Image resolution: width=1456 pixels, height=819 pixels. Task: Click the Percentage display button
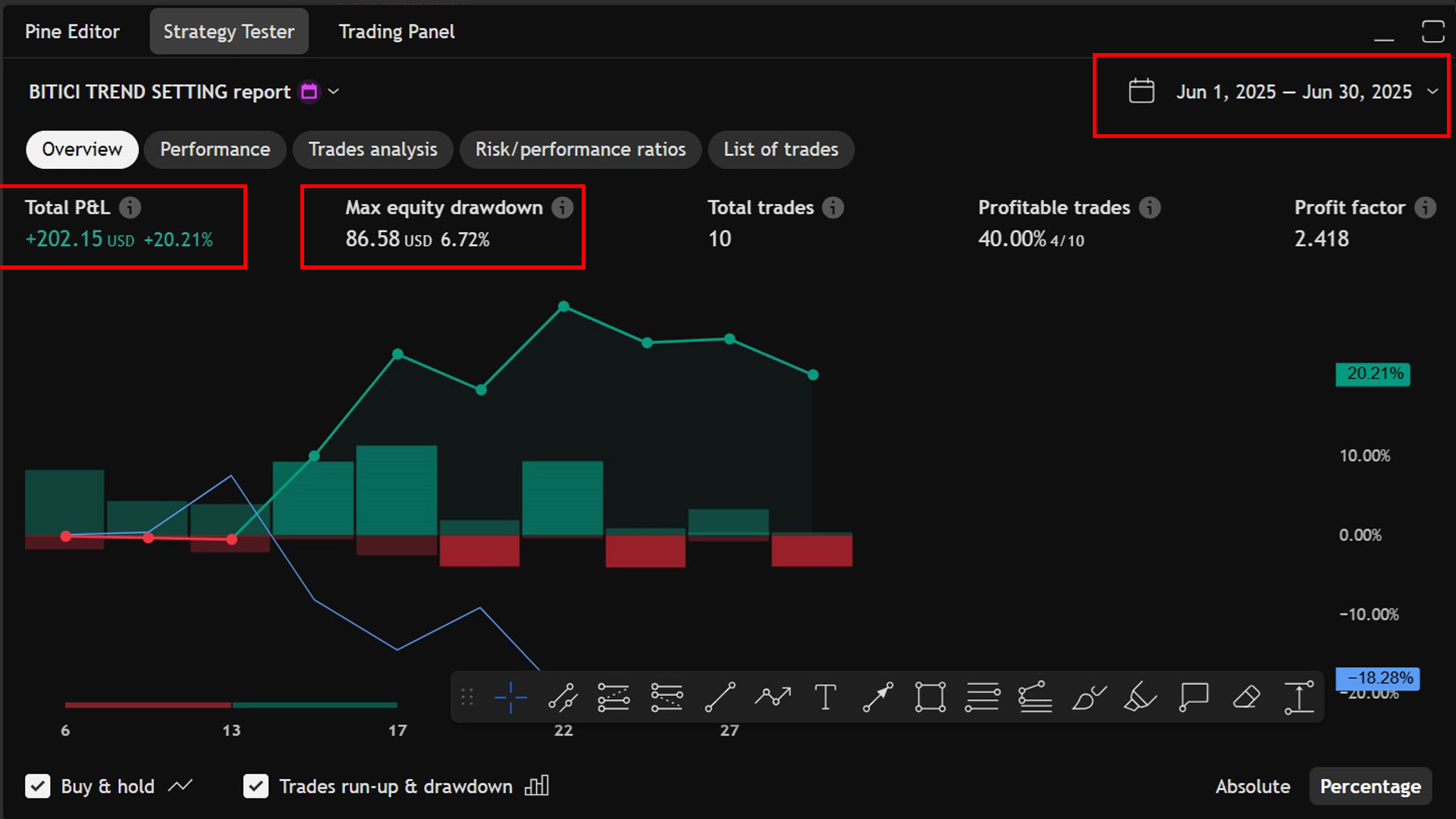(1370, 786)
